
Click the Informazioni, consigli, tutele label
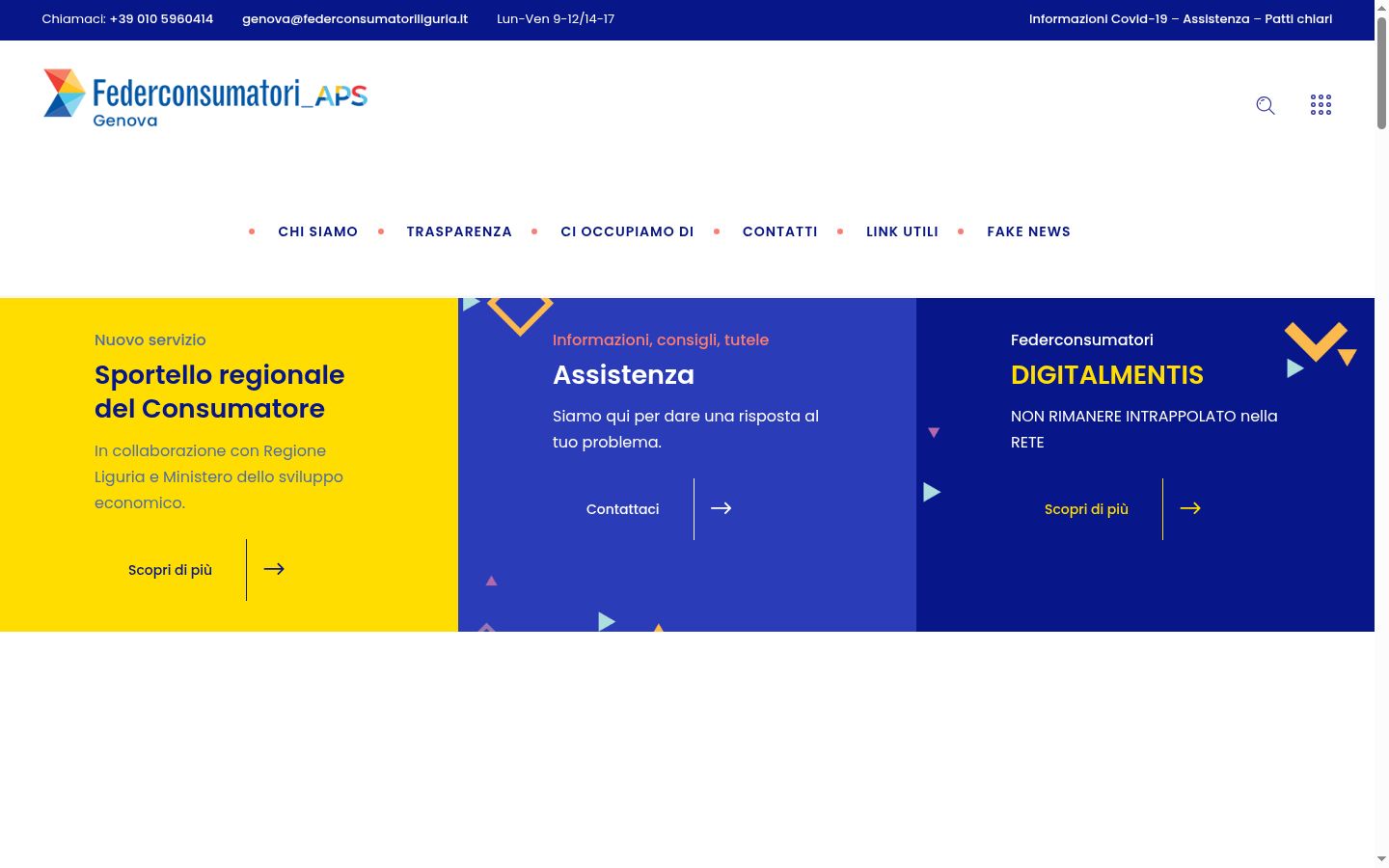coord(661,339)
